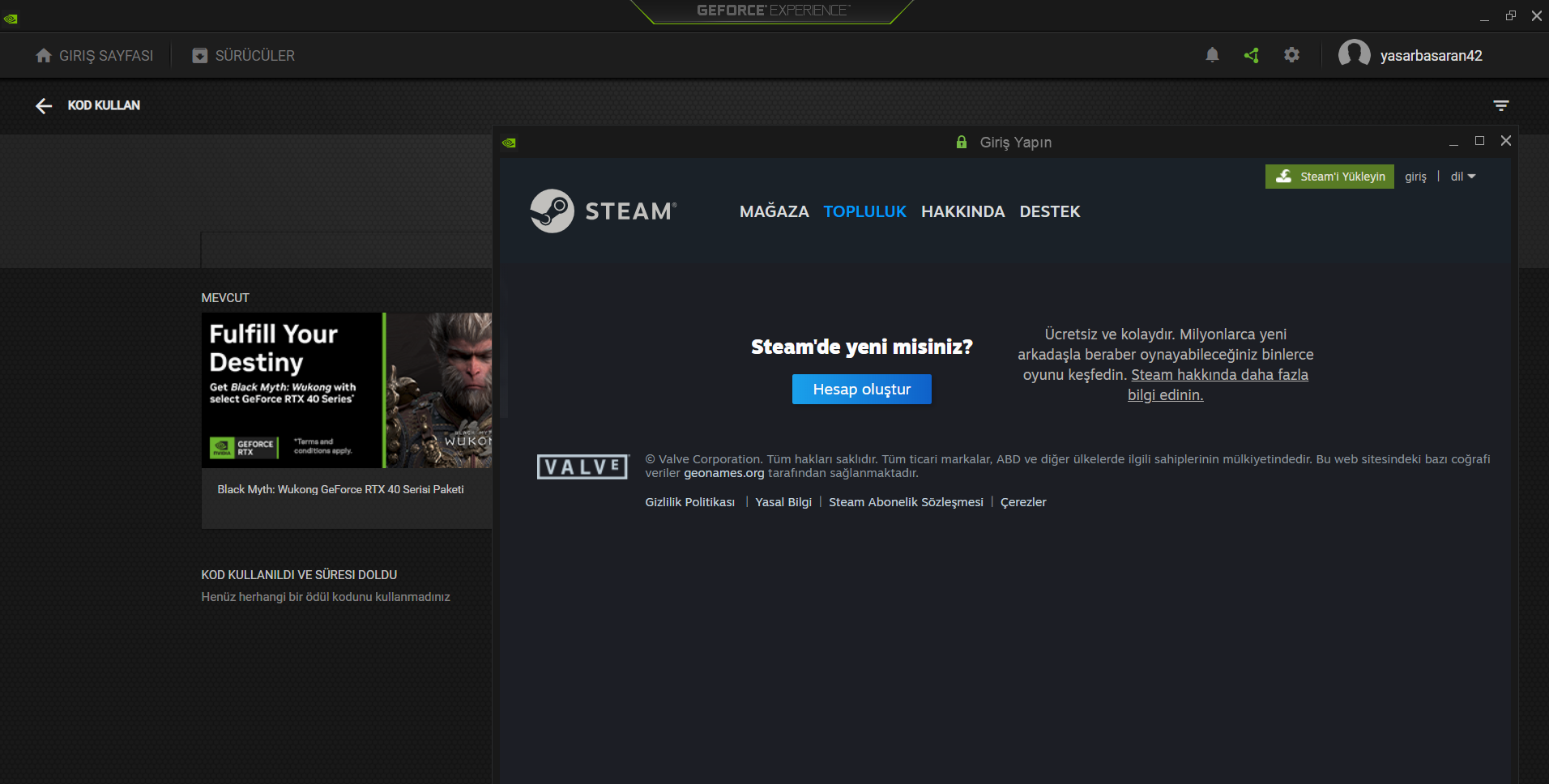Open Yasal Bilgi link
The image size is (1549, 784).
783,502
